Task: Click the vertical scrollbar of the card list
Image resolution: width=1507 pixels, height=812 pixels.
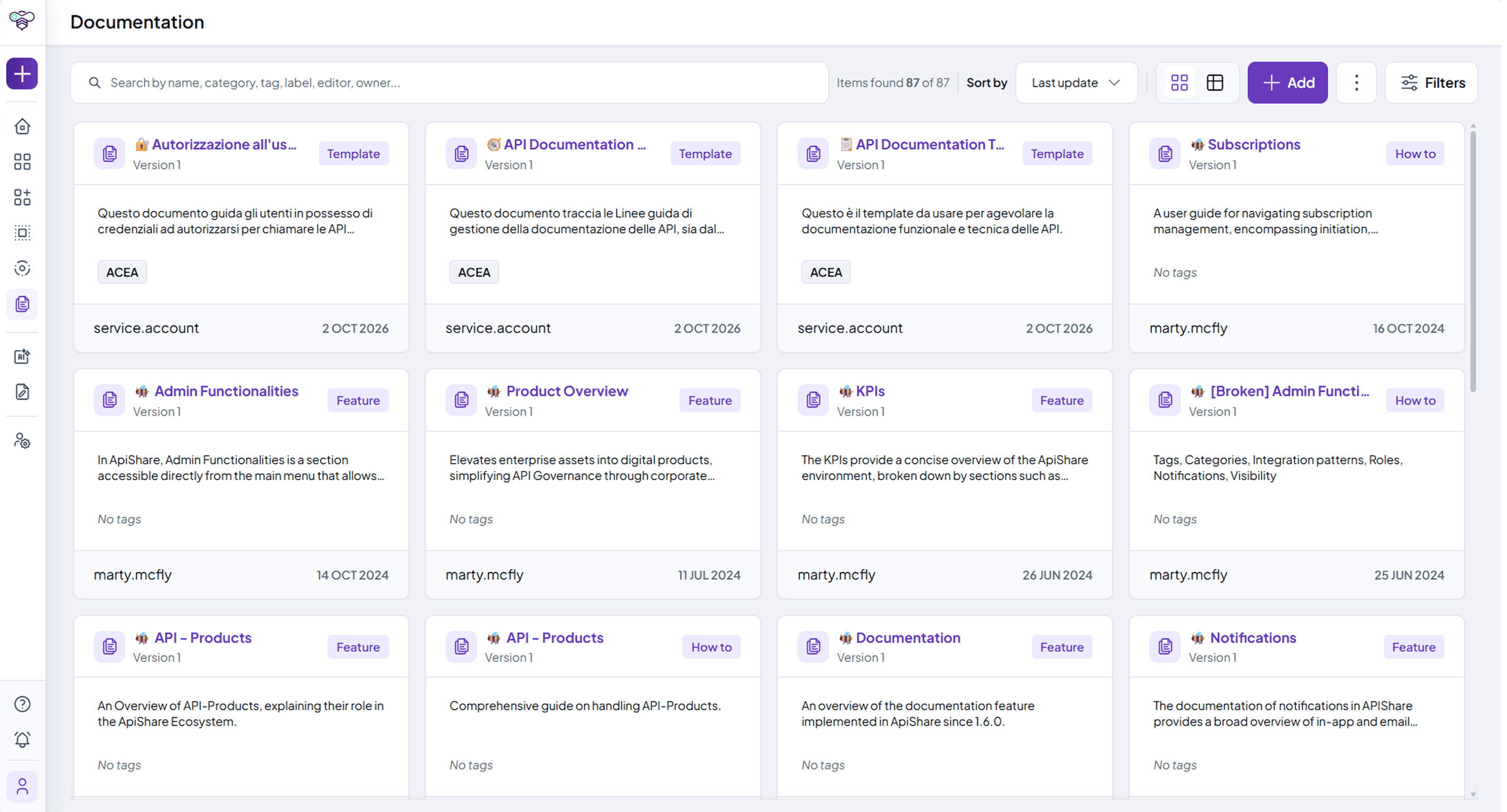Action: point(1472,262)
